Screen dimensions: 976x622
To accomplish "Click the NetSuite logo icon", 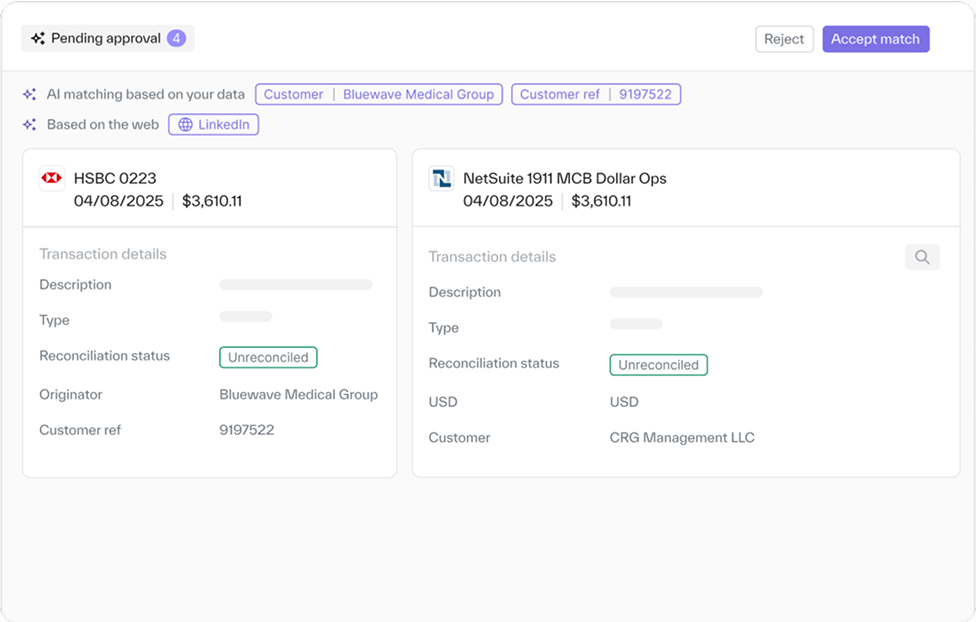I will pyautogui.click(x=441, y=178).
